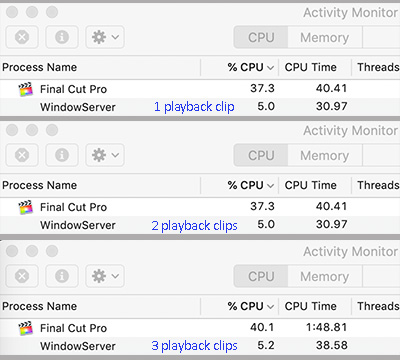Sort by CPU Time in 1 playback clip window

(311, 67)
